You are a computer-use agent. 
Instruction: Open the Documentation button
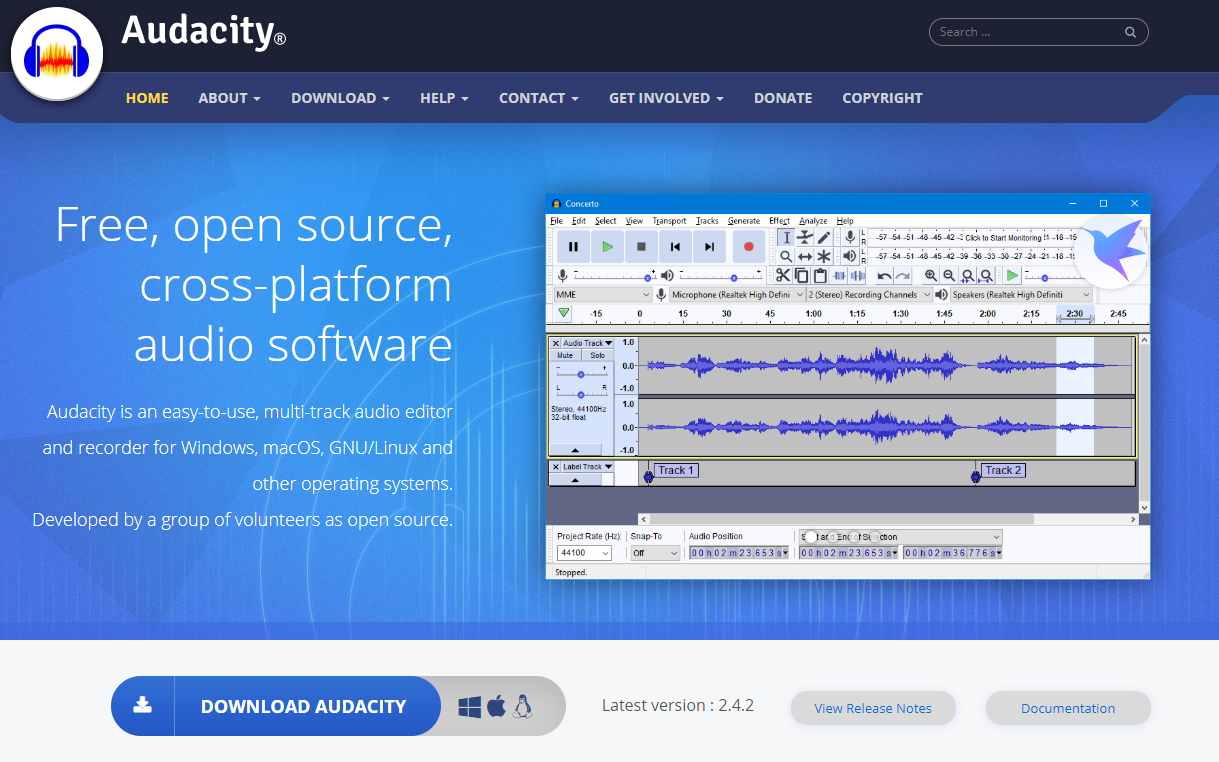[1068, 708]
